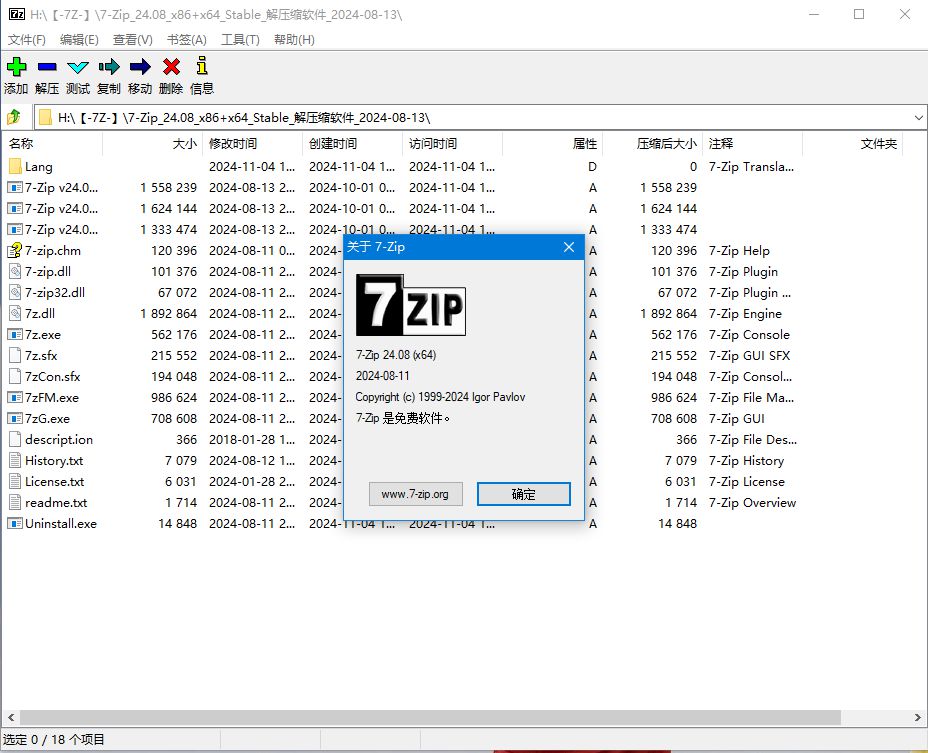Sort by 访问时间 column header
The image size is (928, 753).
coord(453,144)
